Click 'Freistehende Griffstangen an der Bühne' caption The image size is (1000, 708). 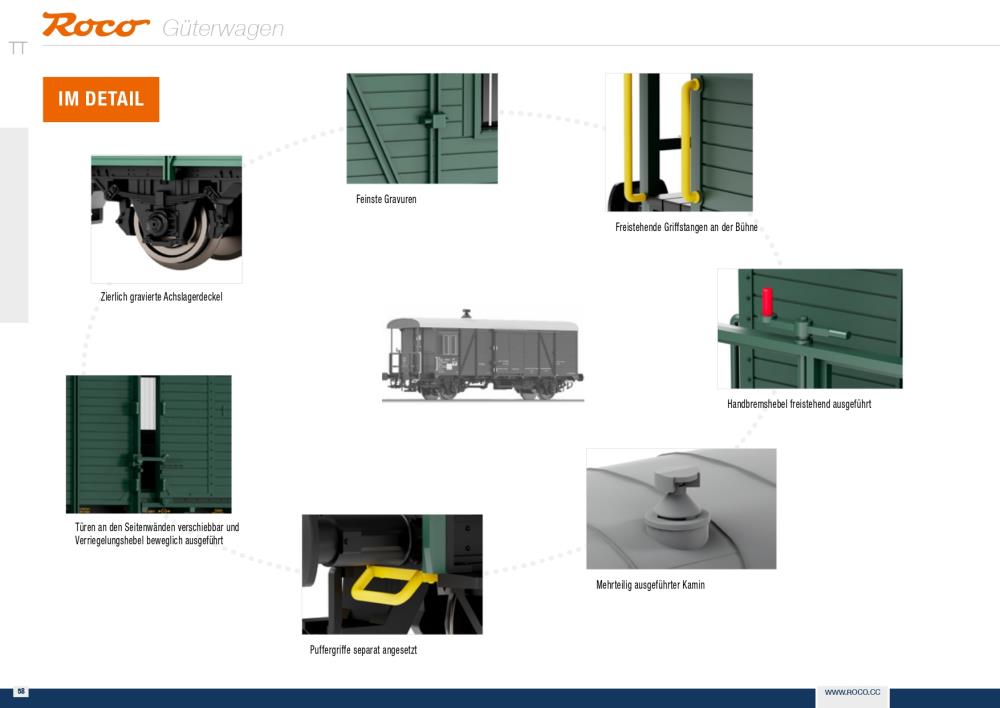click(686, 227)
